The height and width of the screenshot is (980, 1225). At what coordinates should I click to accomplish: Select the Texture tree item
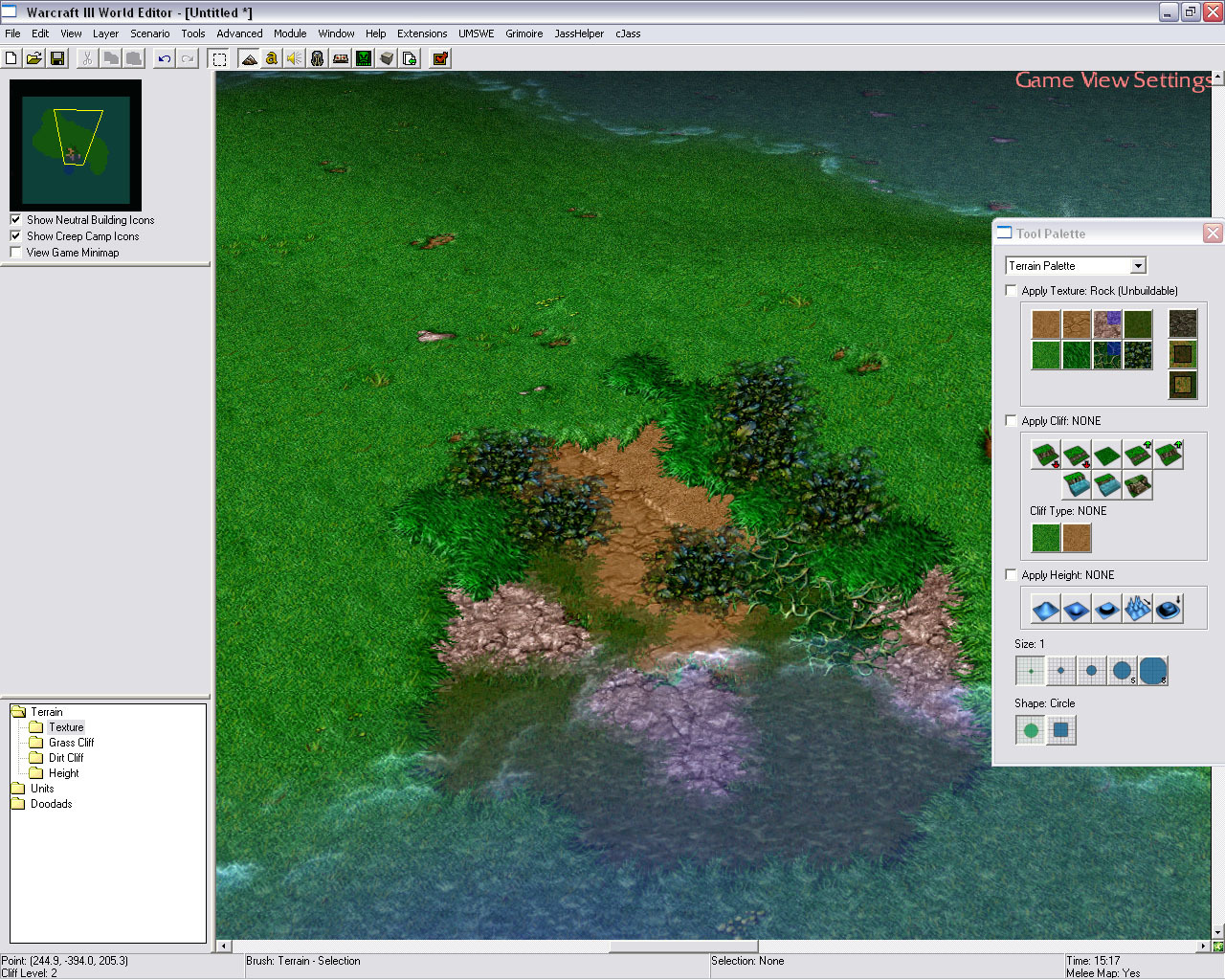(66, 727)
